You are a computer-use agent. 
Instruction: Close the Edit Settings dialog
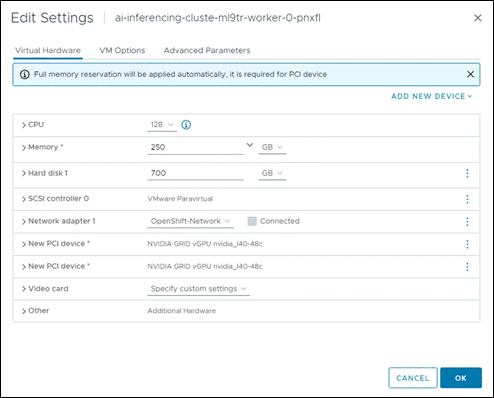478,18
